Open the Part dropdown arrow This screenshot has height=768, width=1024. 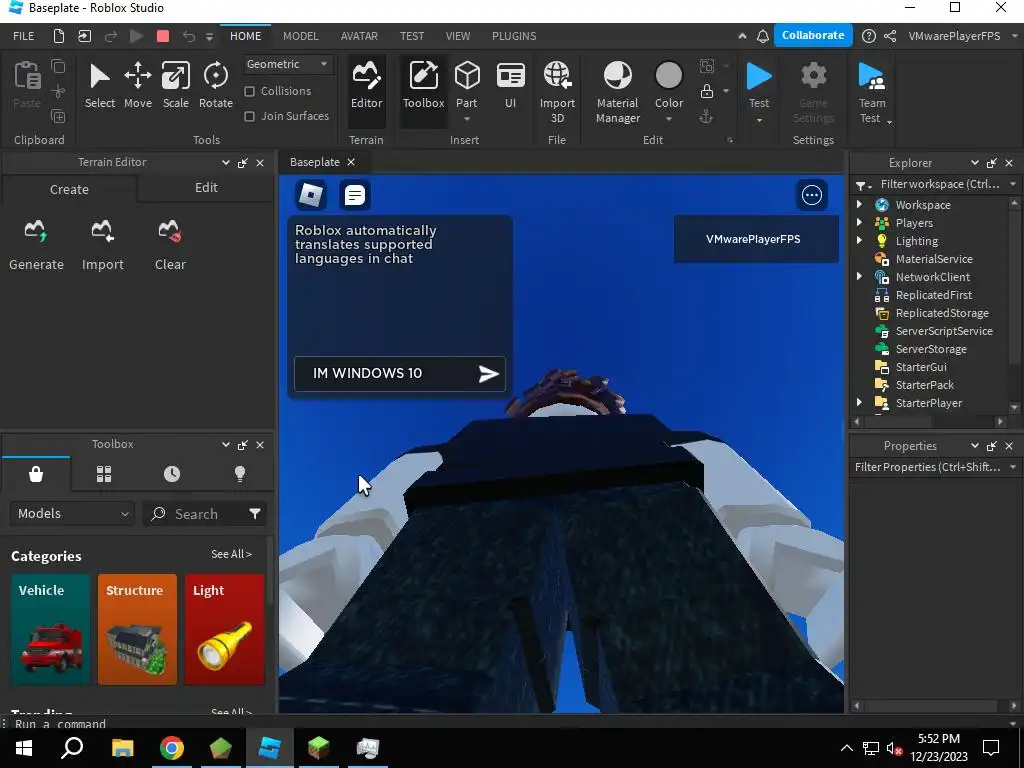(x=467, y=120)
